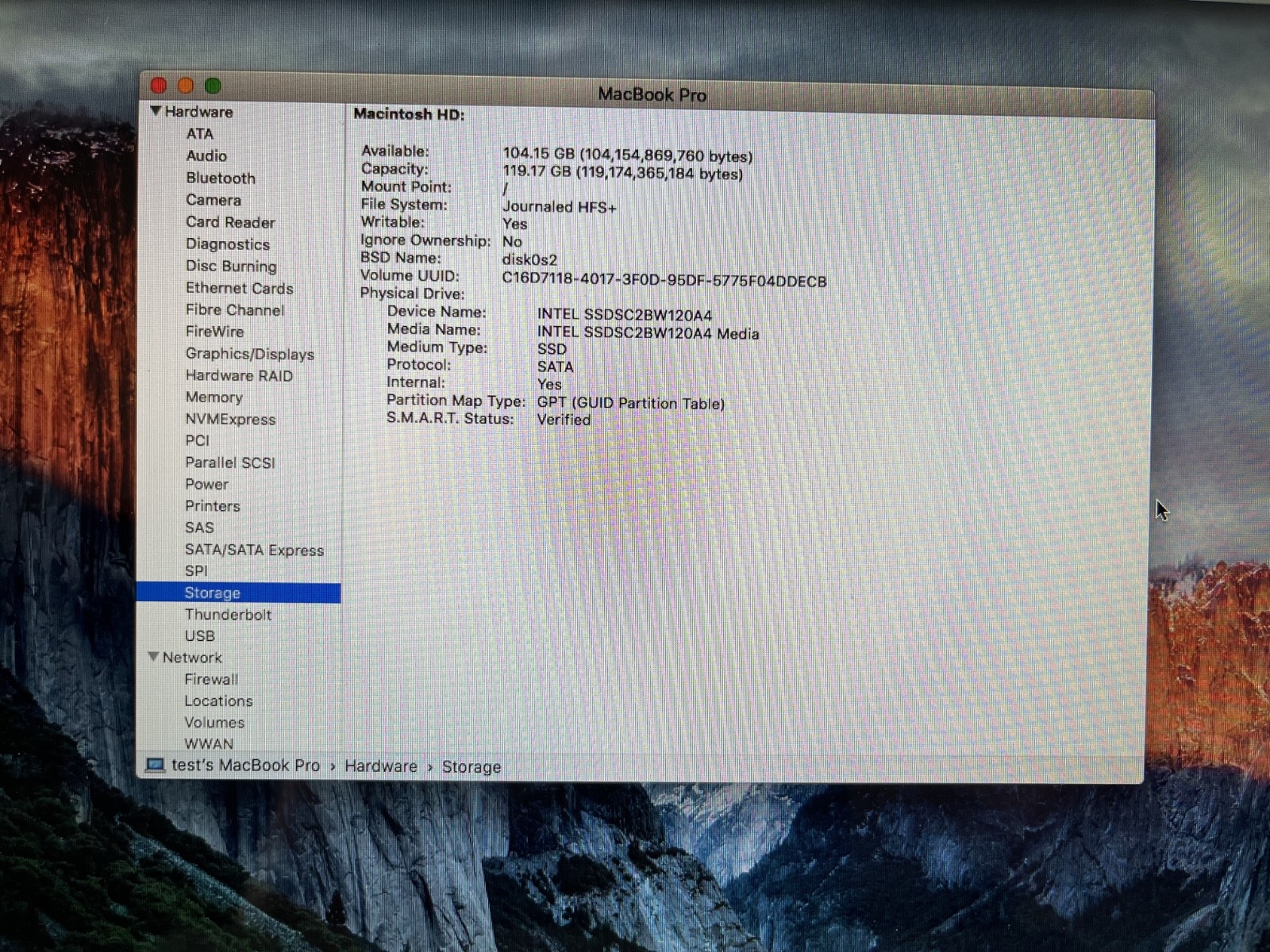1270x952 pixels.
Task: Open the Memory hardware entry
Action: pos(214,397)
